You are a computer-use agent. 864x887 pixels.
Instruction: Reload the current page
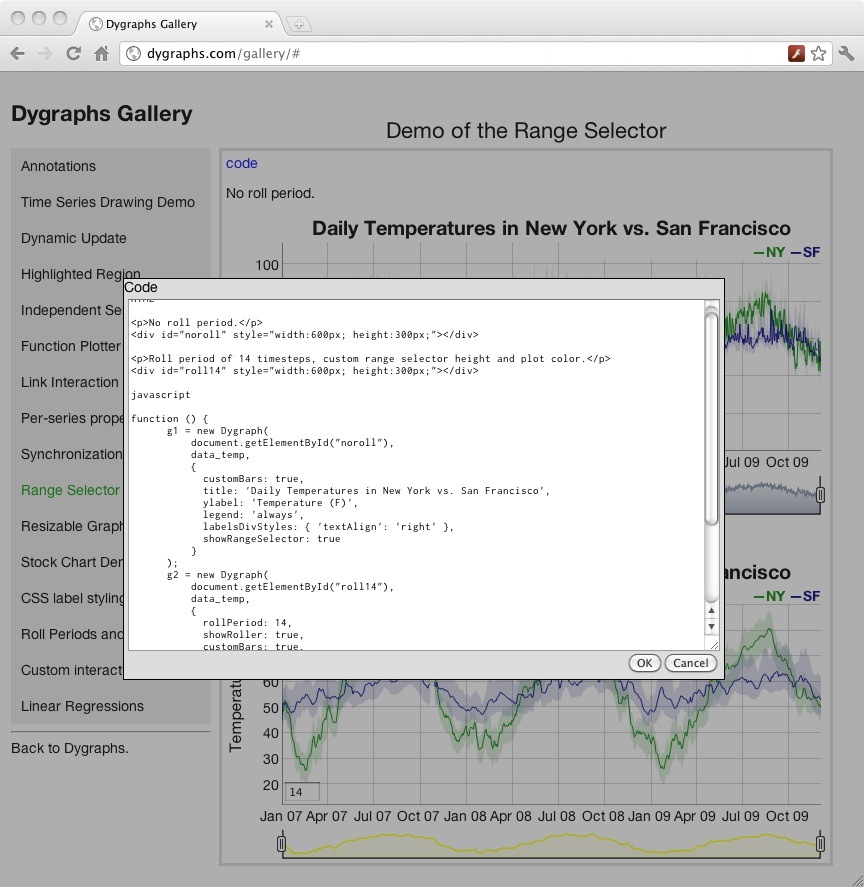pyautogui.click(x=72, y=54)
